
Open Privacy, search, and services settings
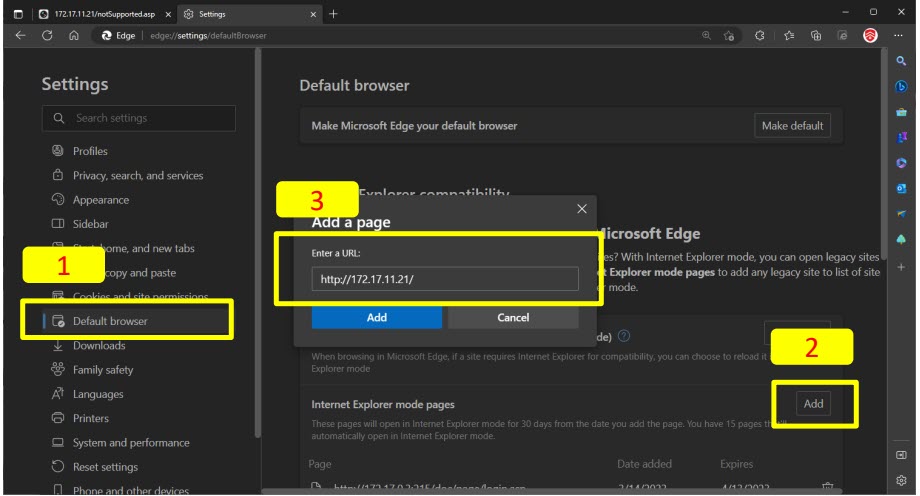[137, 175]
